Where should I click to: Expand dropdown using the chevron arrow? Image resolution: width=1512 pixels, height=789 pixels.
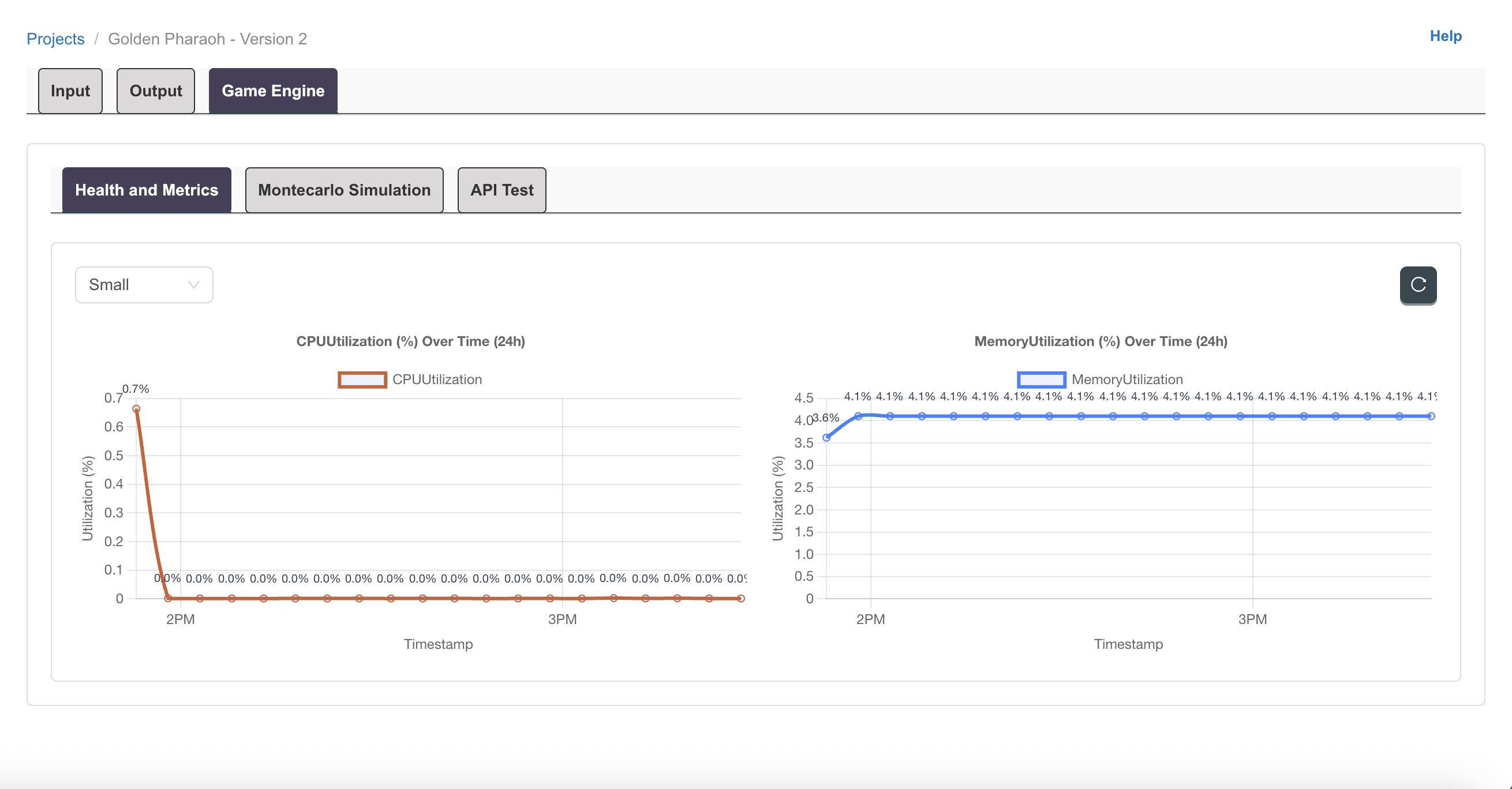click(x=193, y=285)
